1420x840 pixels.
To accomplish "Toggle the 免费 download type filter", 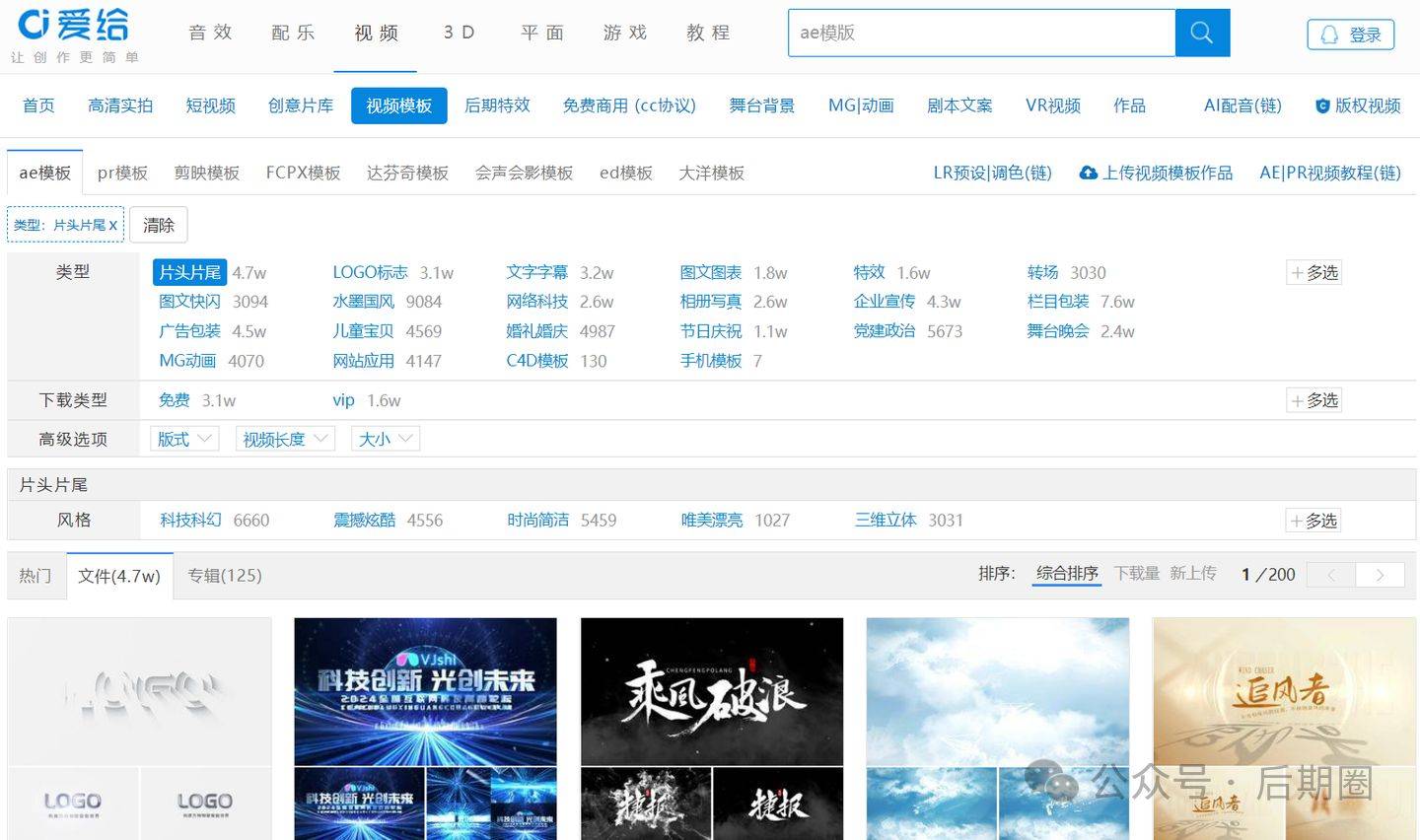I will point(174,400).
